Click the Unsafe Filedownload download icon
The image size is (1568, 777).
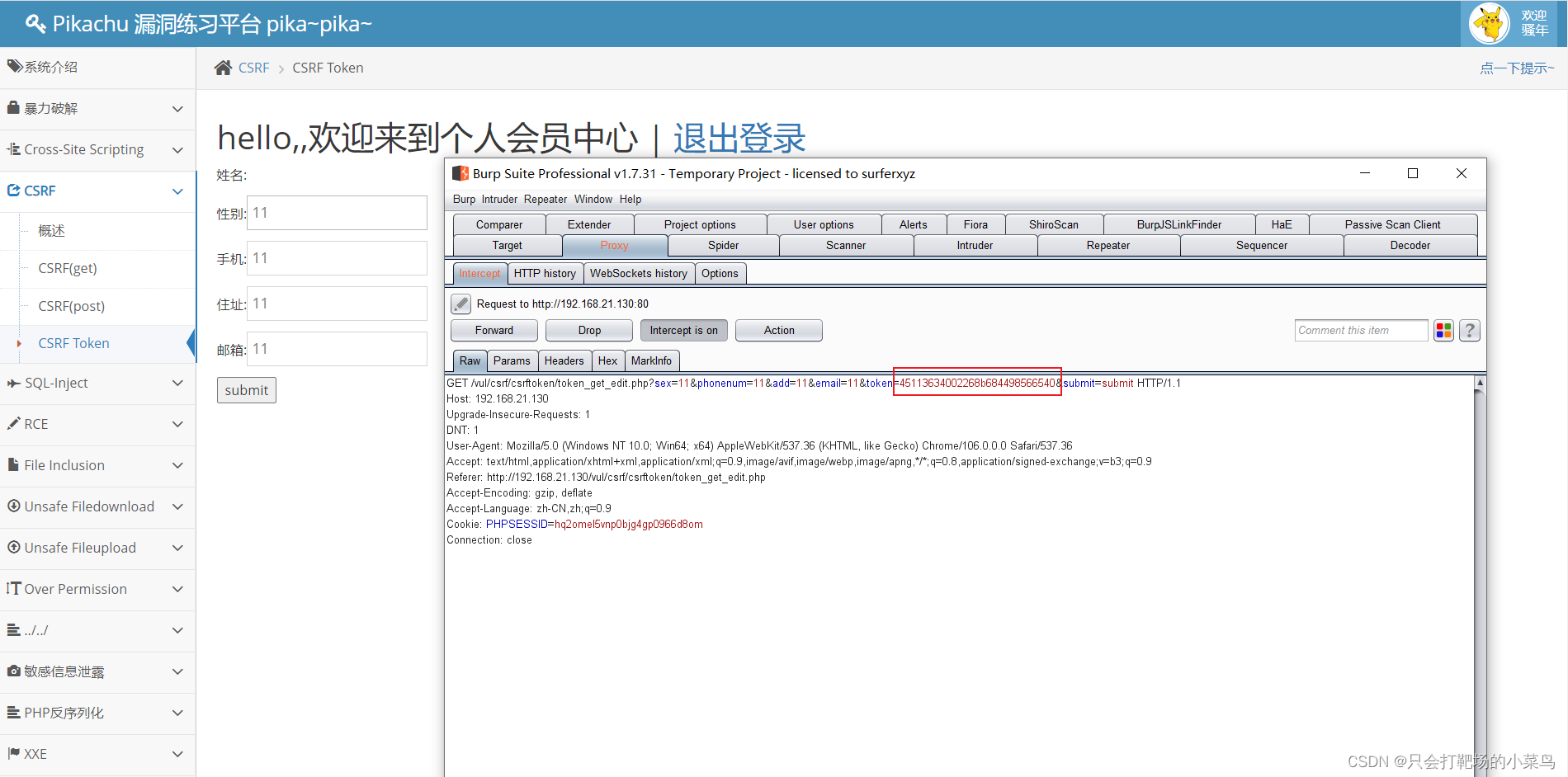(13, 506)
